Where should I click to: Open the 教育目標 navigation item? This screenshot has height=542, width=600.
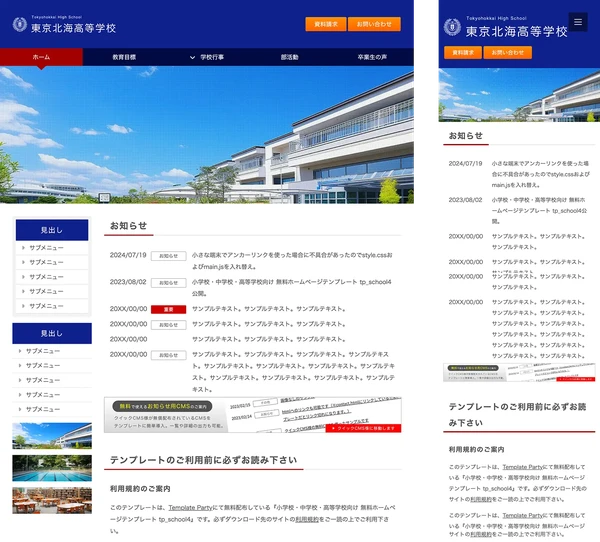[x=124, y=57]
